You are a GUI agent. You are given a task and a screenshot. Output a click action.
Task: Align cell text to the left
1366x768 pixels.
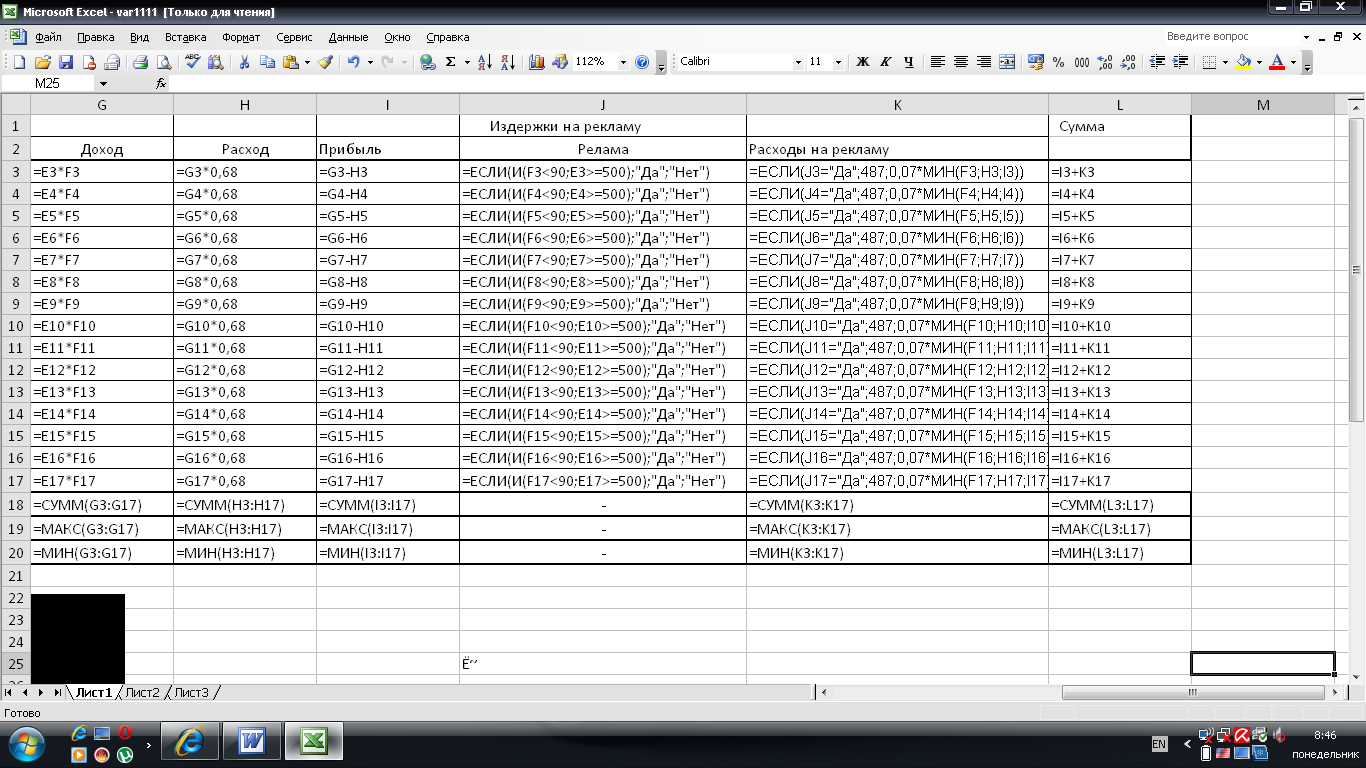tap(938, 62)
